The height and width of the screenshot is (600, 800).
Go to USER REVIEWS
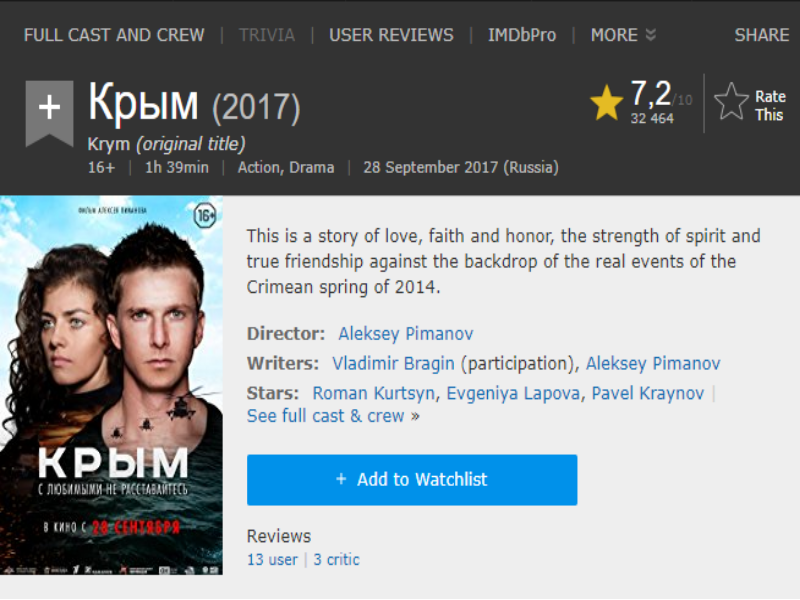point(391,35)
